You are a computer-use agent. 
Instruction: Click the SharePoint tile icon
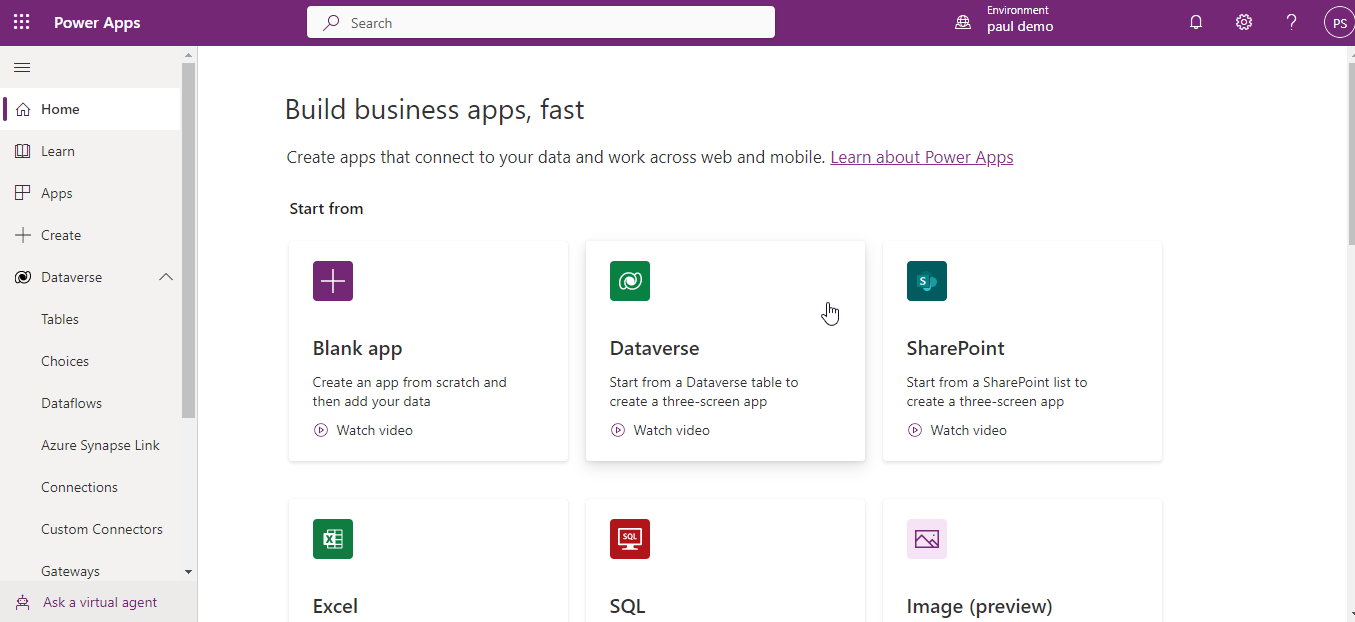coord(926,281)
